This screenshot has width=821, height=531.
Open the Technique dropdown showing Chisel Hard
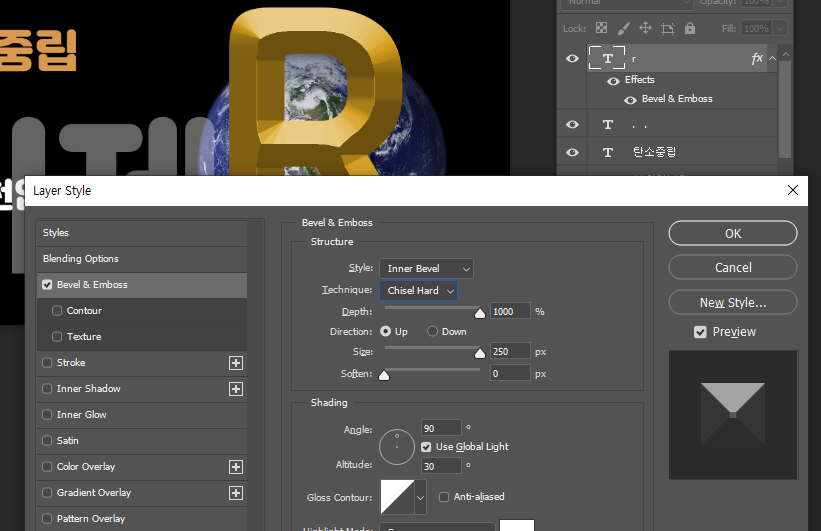pos(418,291)
